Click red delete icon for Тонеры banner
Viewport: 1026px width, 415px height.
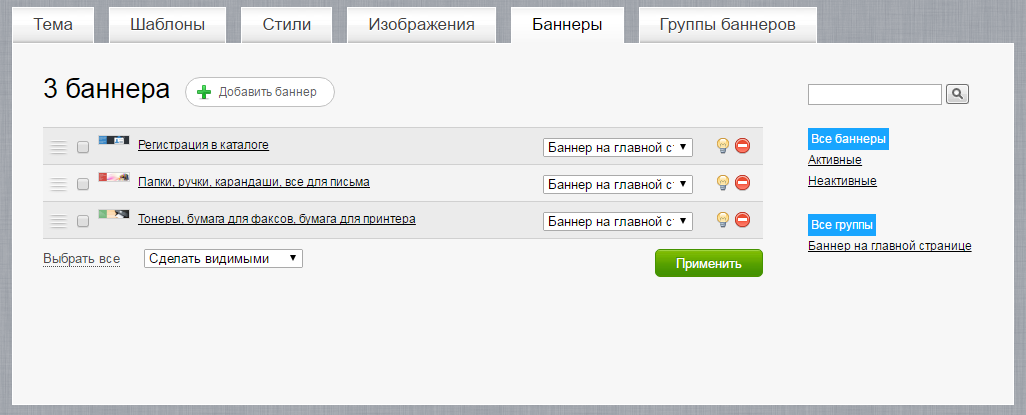click(x=742, y=220)
